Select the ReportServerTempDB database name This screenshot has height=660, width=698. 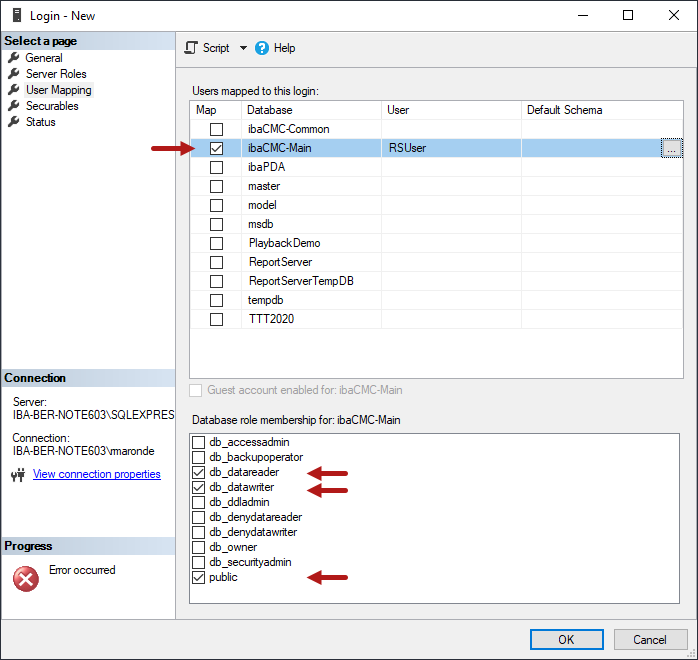pos(301,281)
